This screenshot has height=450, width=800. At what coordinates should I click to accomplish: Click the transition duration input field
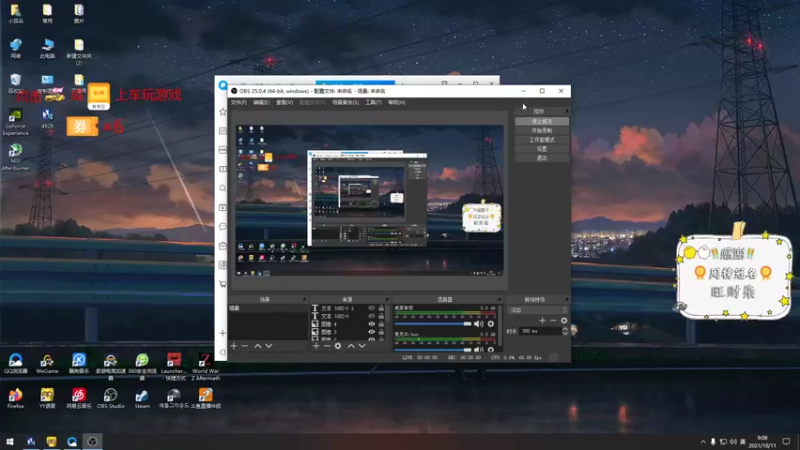[540, 331]
